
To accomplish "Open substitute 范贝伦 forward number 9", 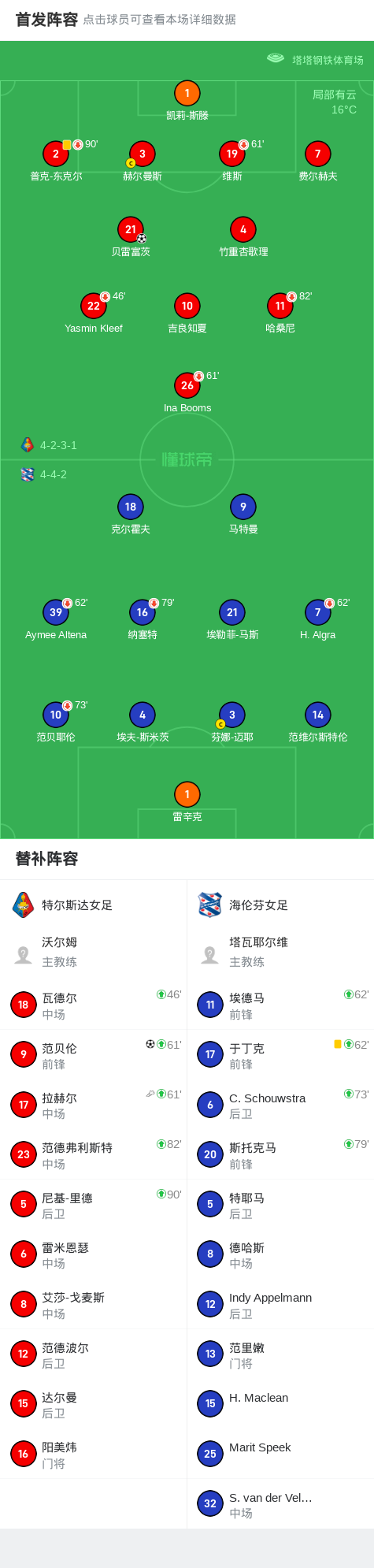I will coord(94,1054).
